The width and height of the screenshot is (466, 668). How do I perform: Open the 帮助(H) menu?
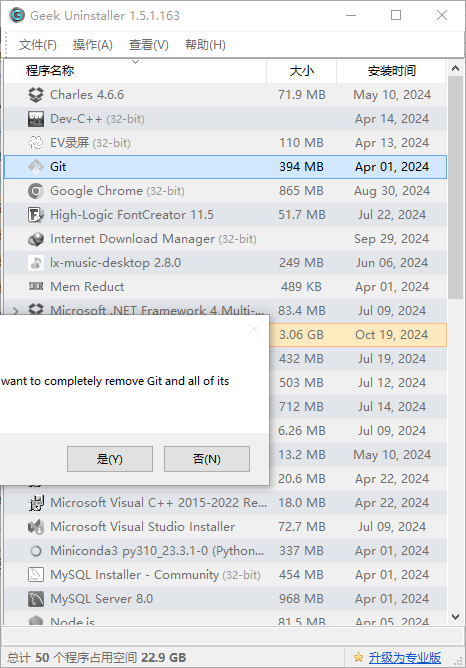pos(205,45)
